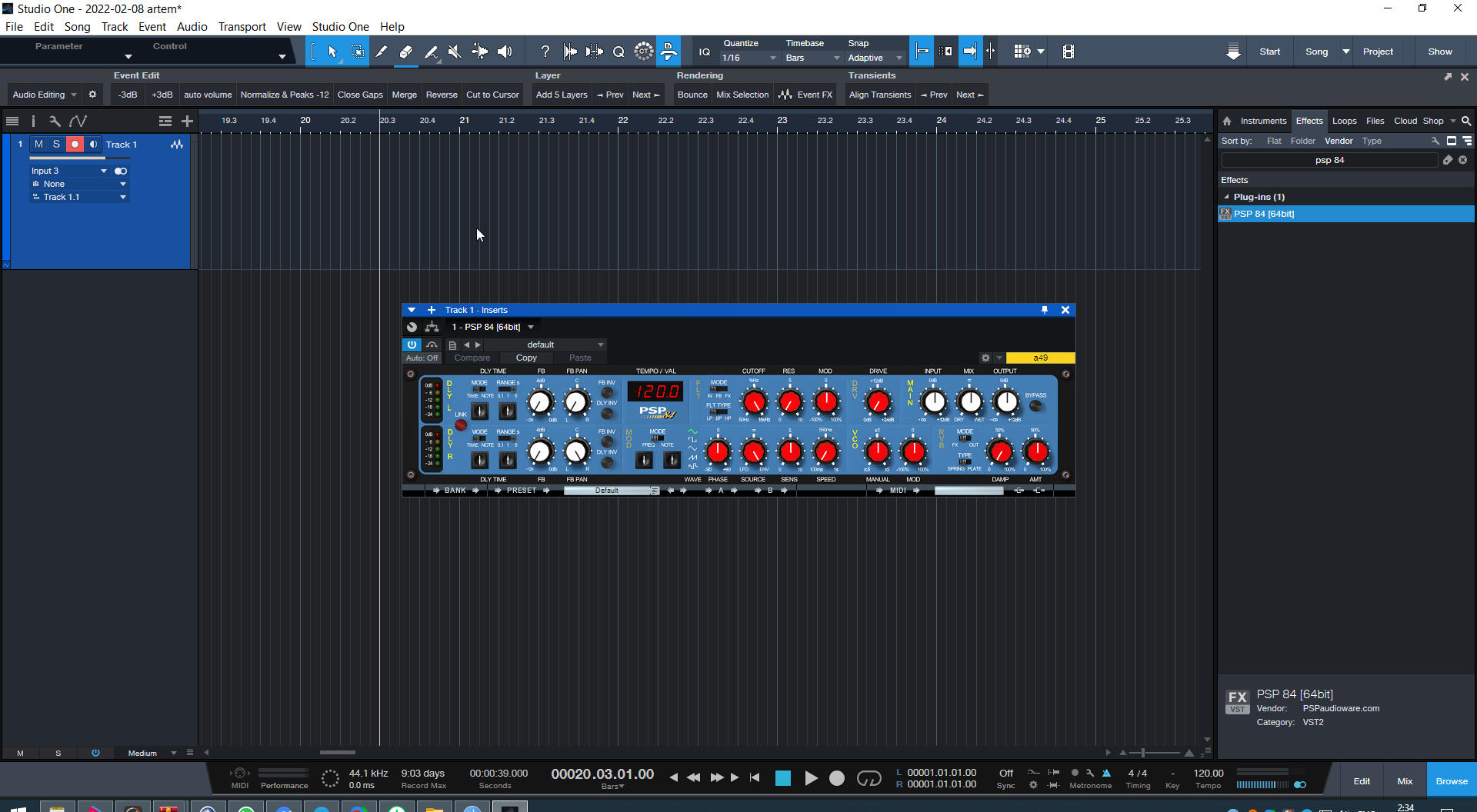Open the Transport menu
The width and height of the screenshot is (1477, 812).
point(242,26)
